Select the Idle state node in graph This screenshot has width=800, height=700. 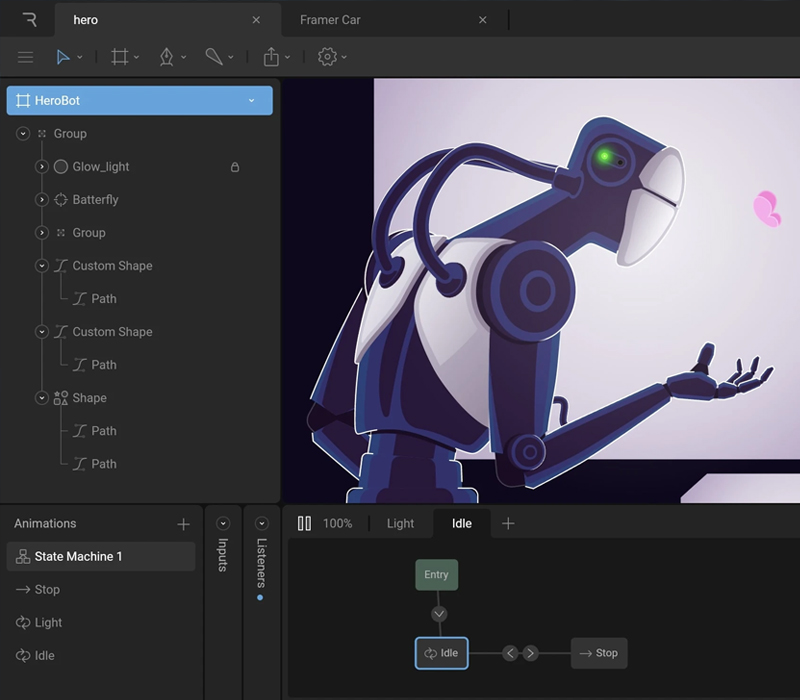click(x=441, y=653)
